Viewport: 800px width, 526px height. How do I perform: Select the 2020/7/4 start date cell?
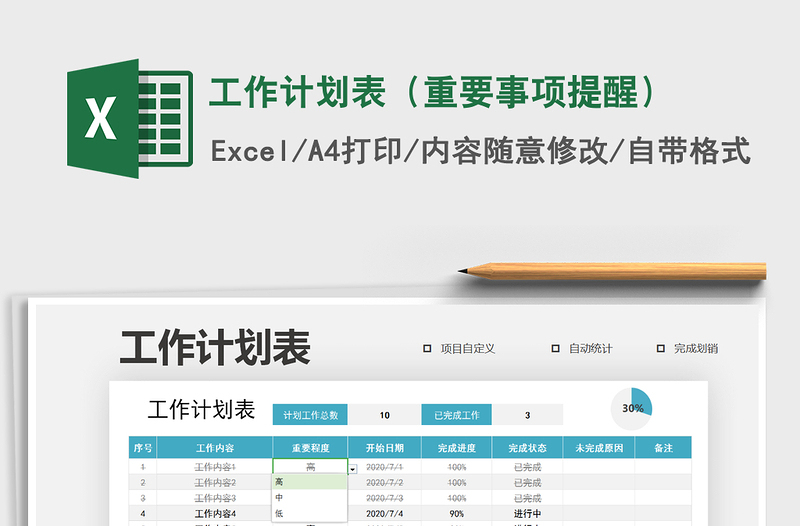tap(384, 513)
